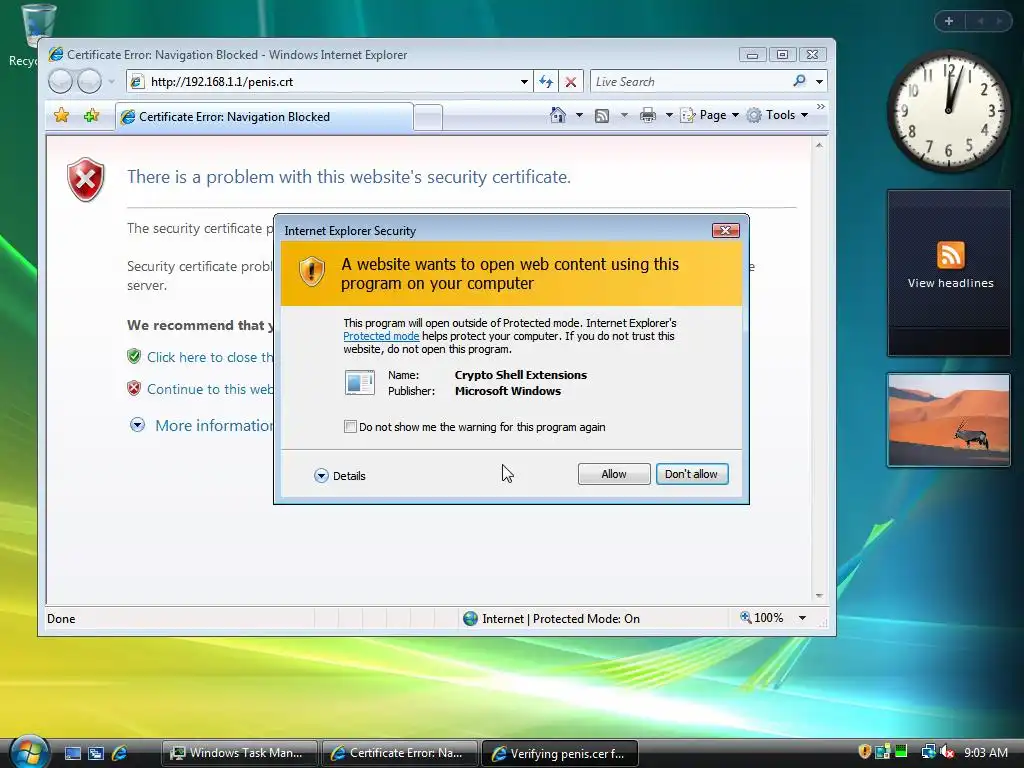The width and height of the screenshot is (1024, 768).
Task: Open the Protected mode help link
Action: (381, 336)
